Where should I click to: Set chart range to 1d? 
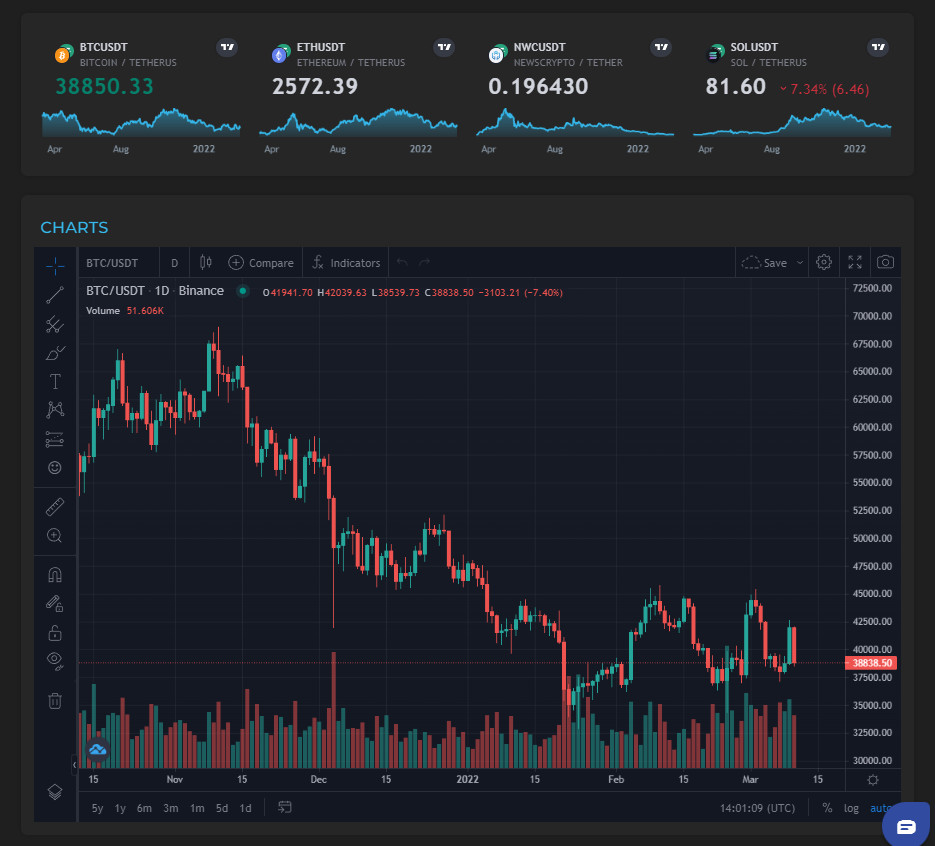246,808
